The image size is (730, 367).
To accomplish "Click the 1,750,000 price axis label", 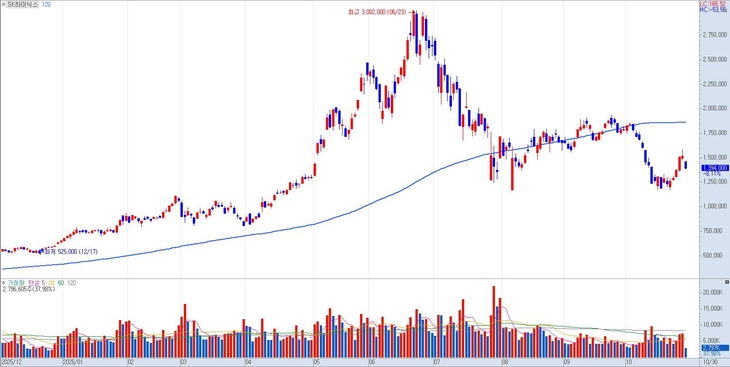I will pyautogui.click(x=716, y=133).
